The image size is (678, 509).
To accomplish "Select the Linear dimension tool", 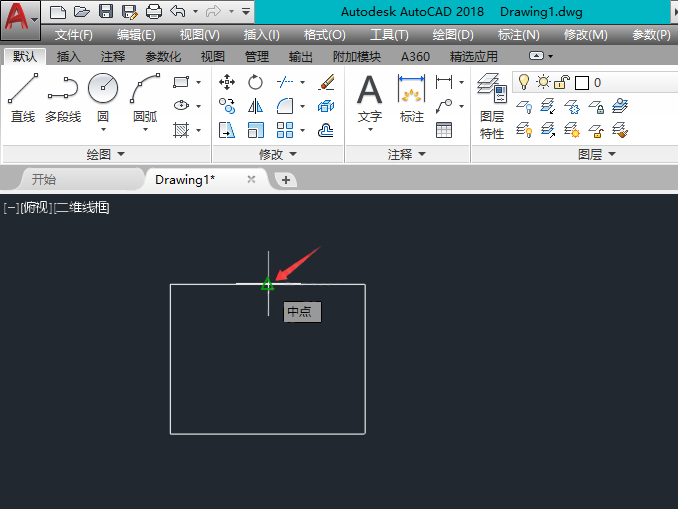I will 444,82.
